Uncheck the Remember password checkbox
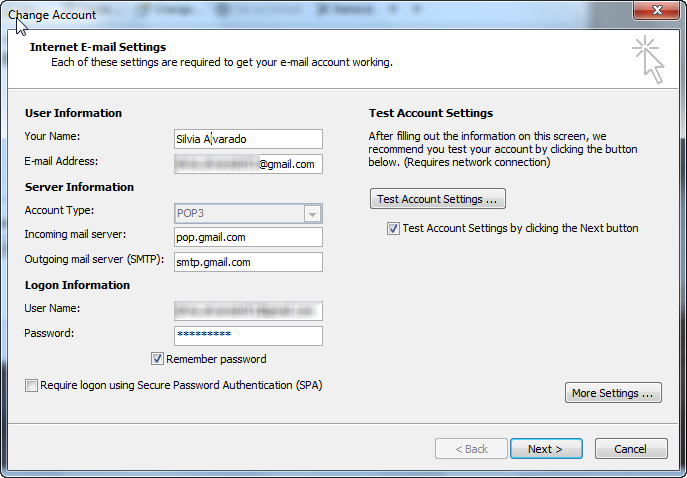Viewport: 687px width, 478px height. [x=158, y=359]
